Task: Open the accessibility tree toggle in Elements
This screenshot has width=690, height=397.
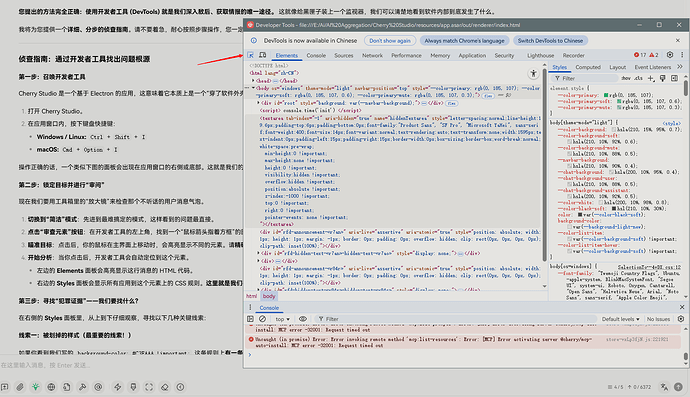Action: click(533, 74)
